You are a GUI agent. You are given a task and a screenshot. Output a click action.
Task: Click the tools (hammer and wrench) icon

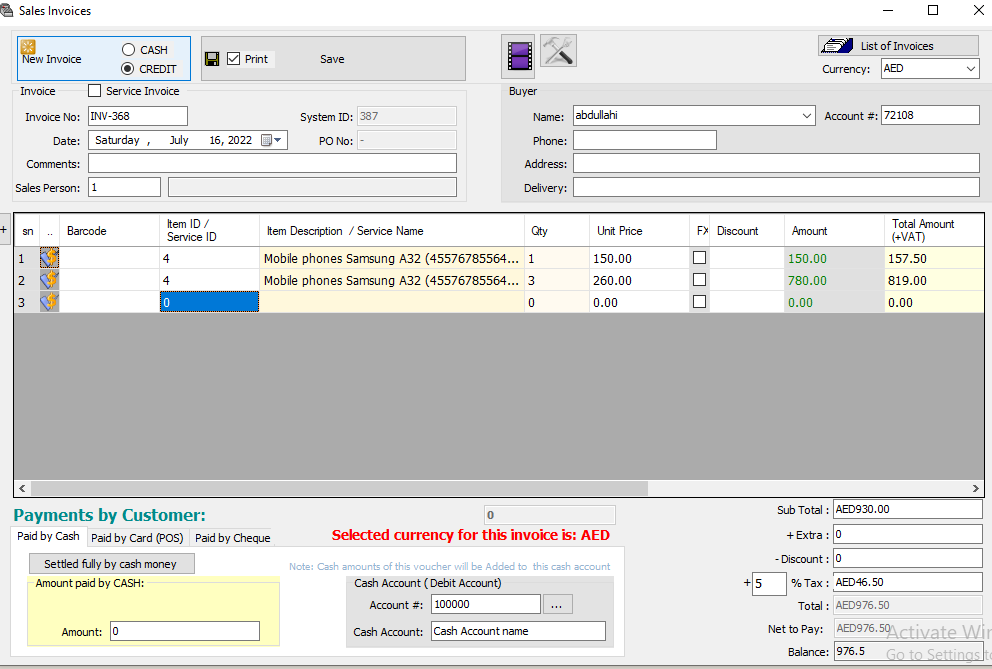click(x=558, y=51)
